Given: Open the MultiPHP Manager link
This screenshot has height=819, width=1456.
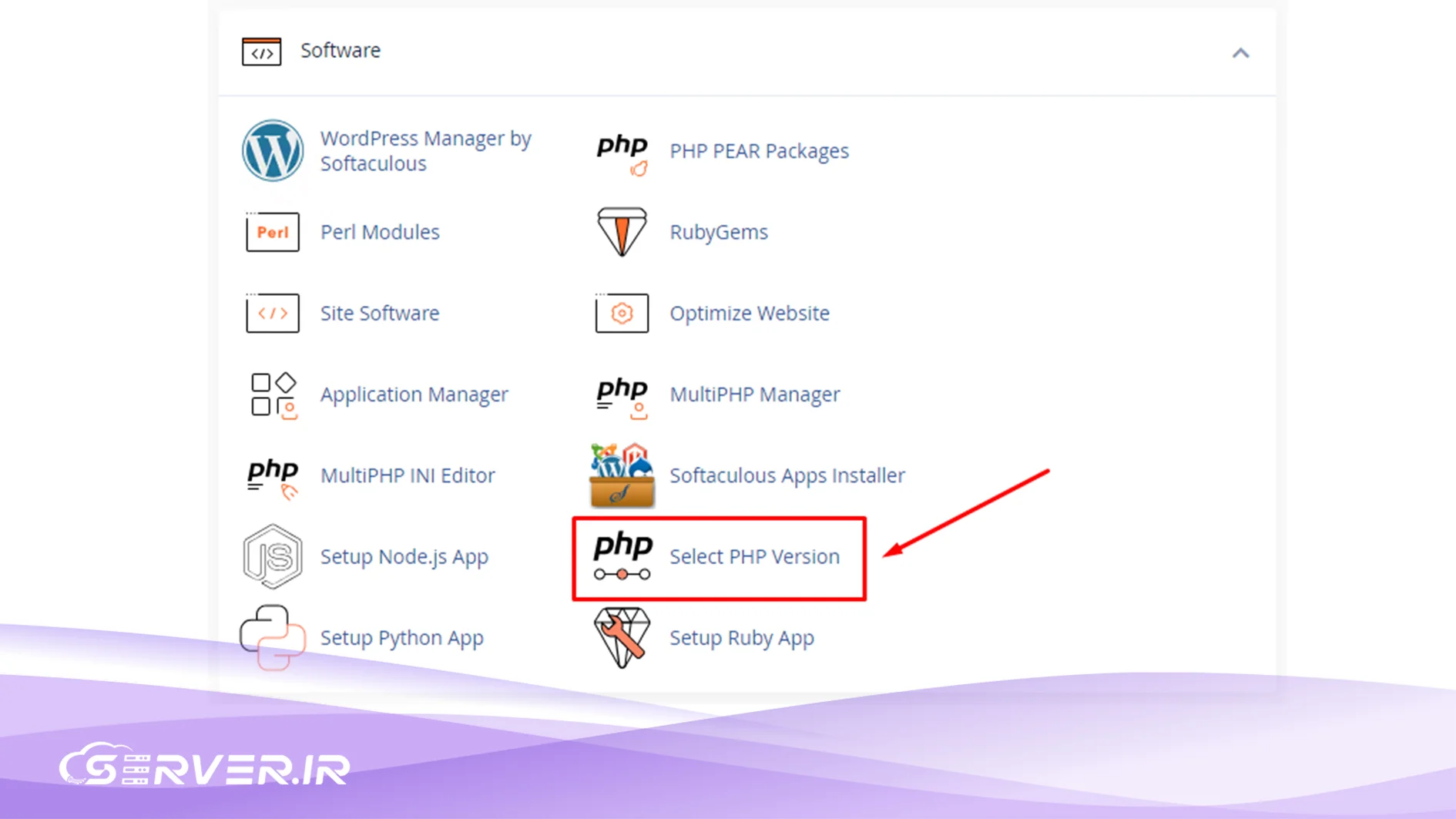Looking at the screenshot, I should coord(755,394).
